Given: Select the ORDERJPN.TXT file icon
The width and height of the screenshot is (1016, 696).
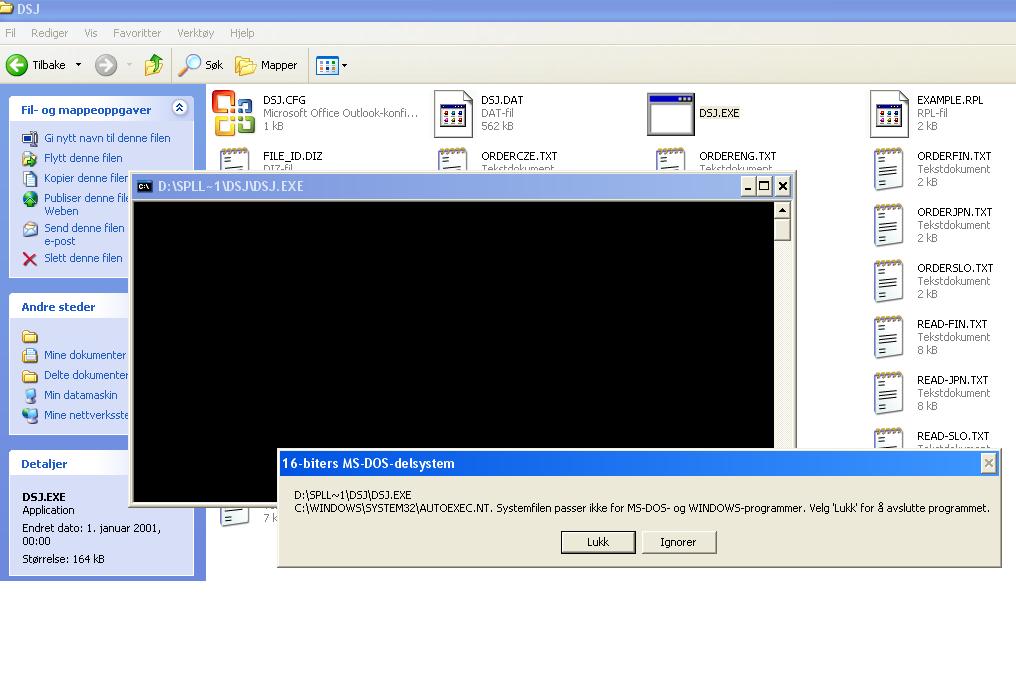Looking at the screenshot, I should pos(888,225).
